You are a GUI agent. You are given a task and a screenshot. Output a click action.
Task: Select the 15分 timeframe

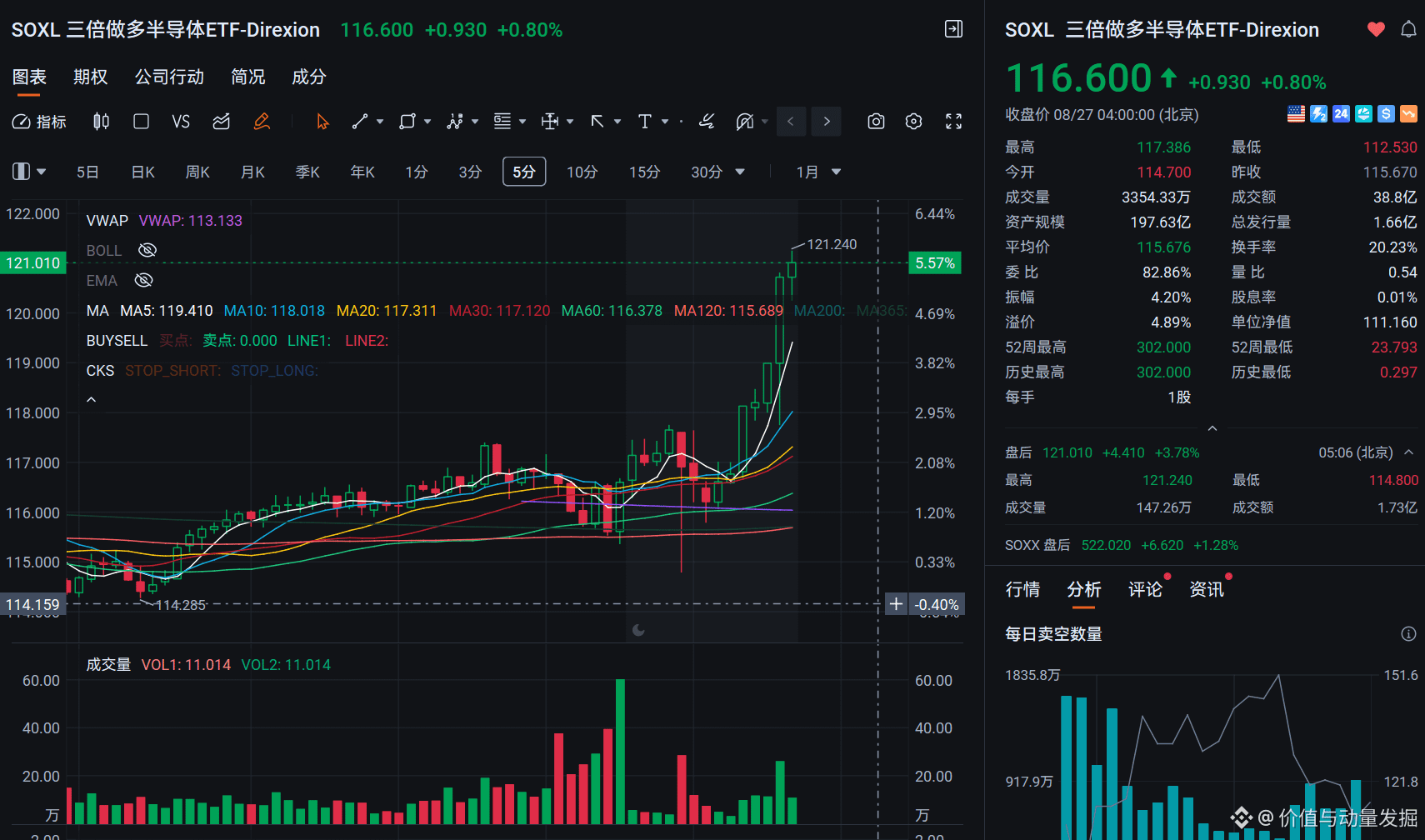644,172
